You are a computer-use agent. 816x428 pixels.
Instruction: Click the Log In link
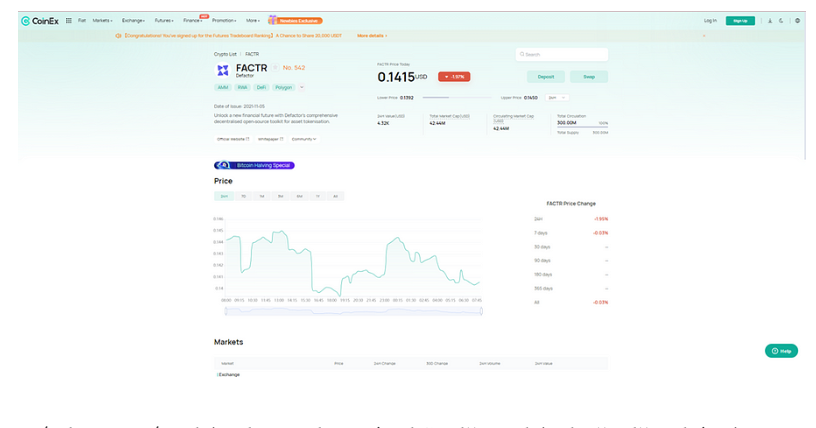click(x=710, y=21)
